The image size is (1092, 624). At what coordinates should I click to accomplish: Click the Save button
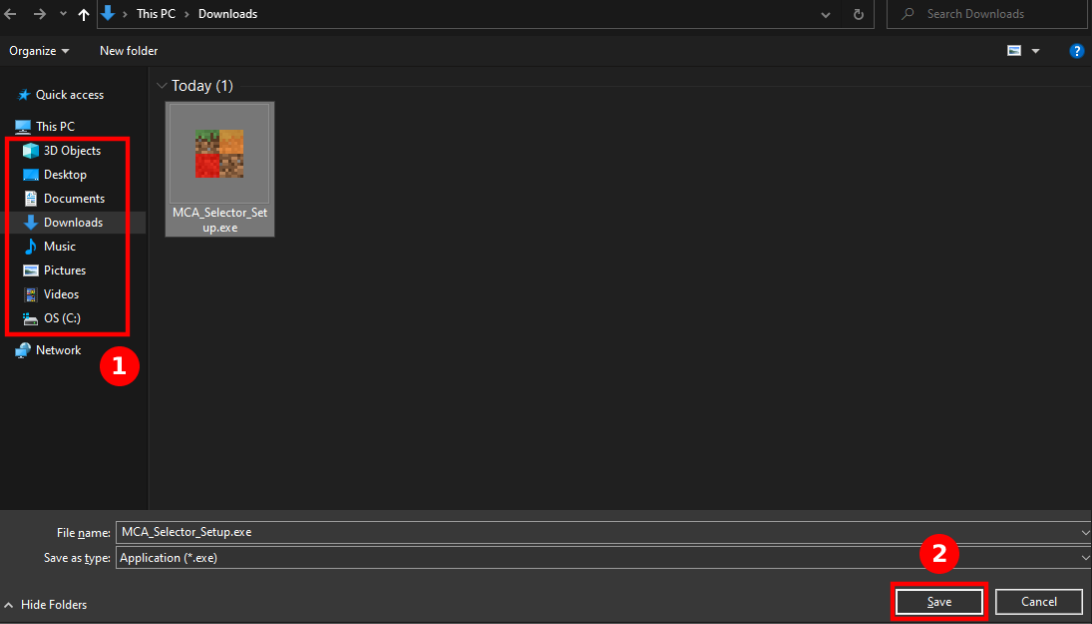pos(939,602)
